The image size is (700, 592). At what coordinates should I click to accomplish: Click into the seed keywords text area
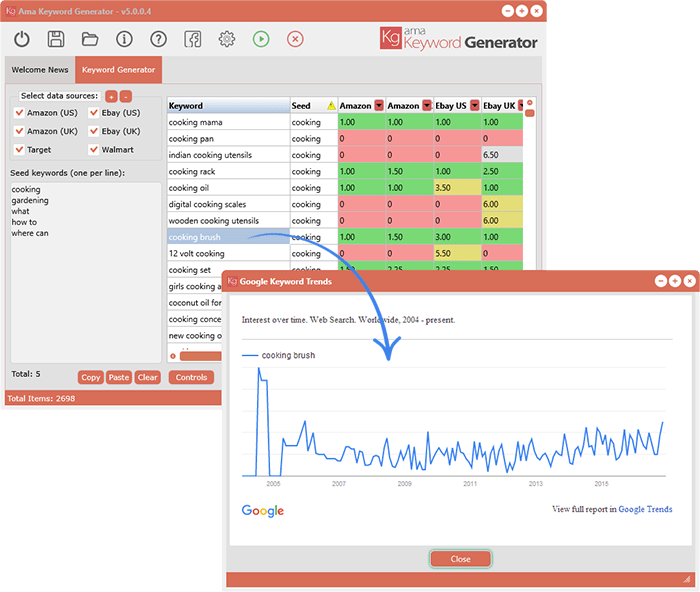click(86, 272)
